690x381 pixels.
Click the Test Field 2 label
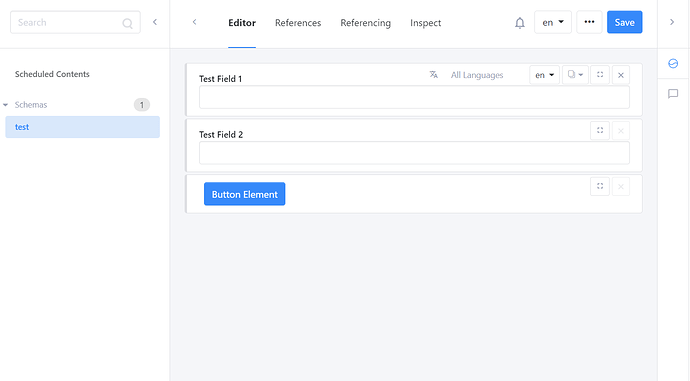221,135
